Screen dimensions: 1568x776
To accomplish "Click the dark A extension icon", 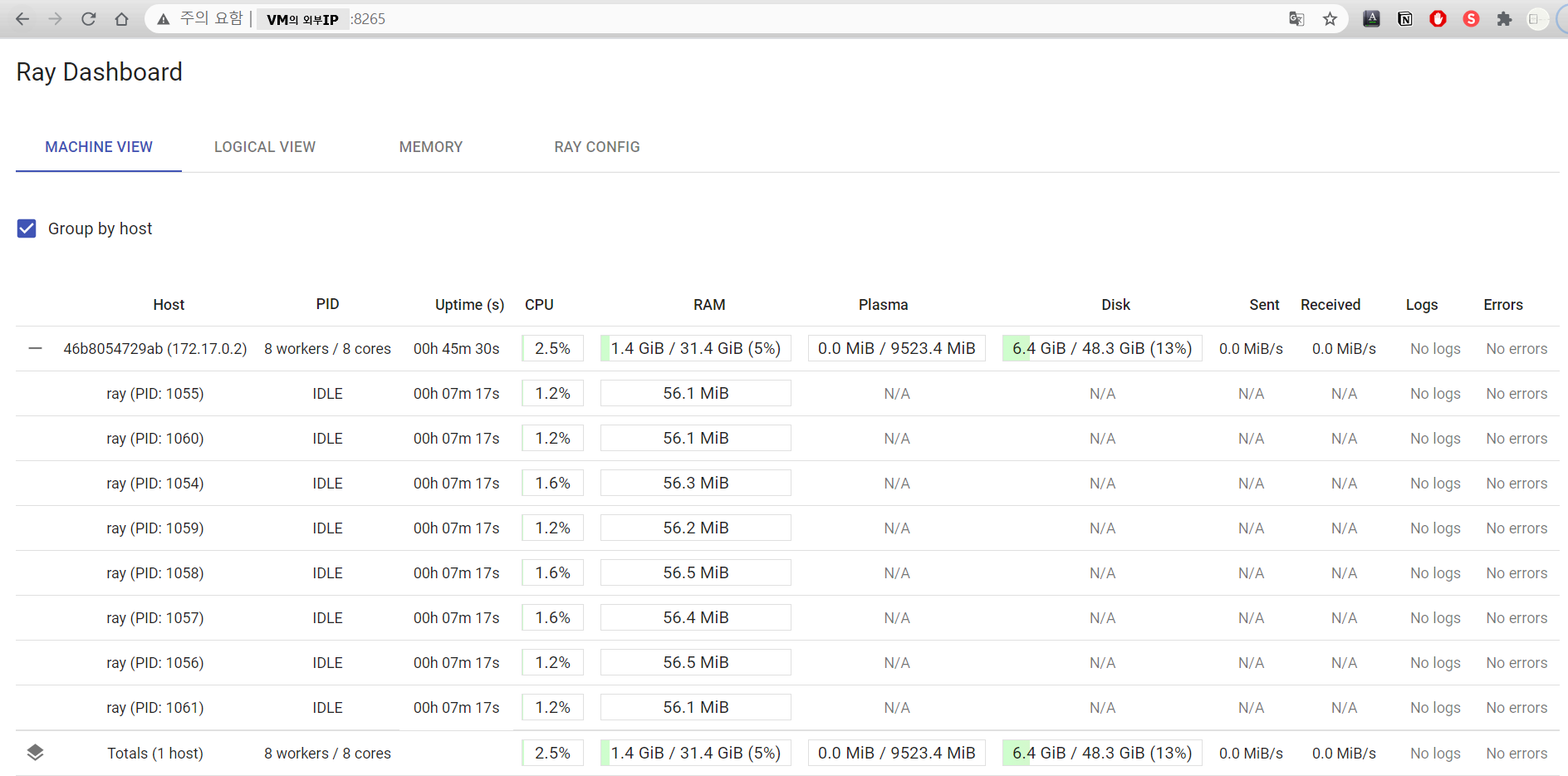I will point(1371,19).
